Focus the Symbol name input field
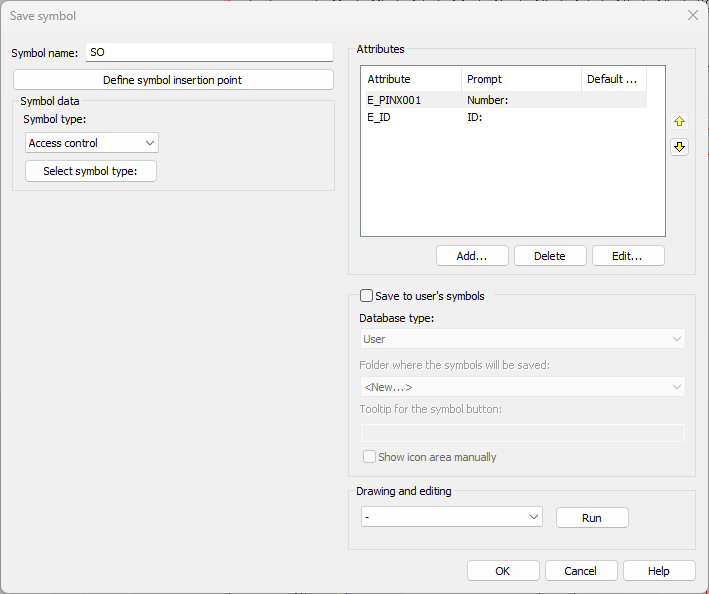Screen dimensions: 709x594 click(209, 52)
